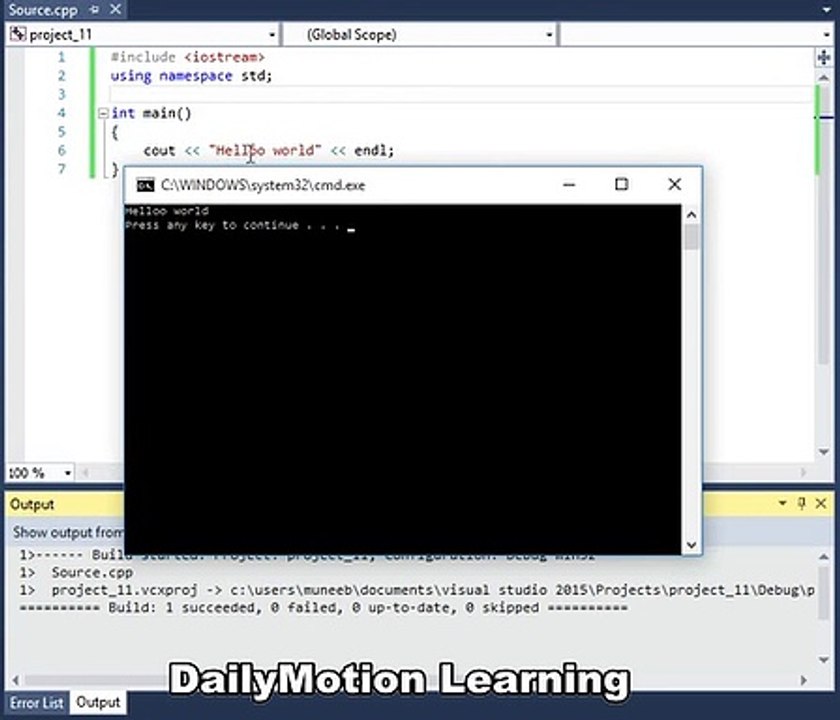Click the Source.cpp line in build output

(92, 572)
